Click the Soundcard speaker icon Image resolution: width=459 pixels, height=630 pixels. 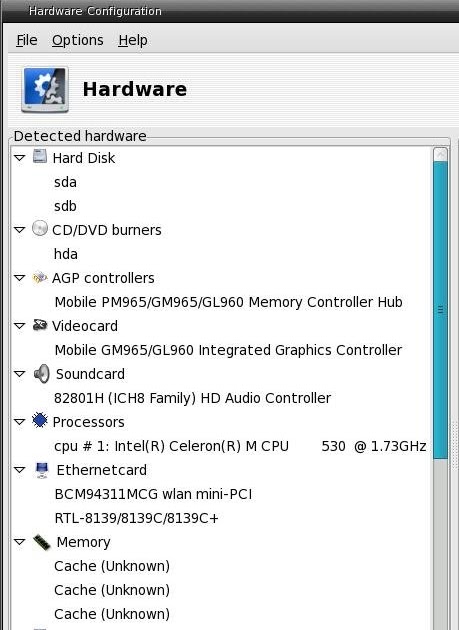click(x=42, y=374)
